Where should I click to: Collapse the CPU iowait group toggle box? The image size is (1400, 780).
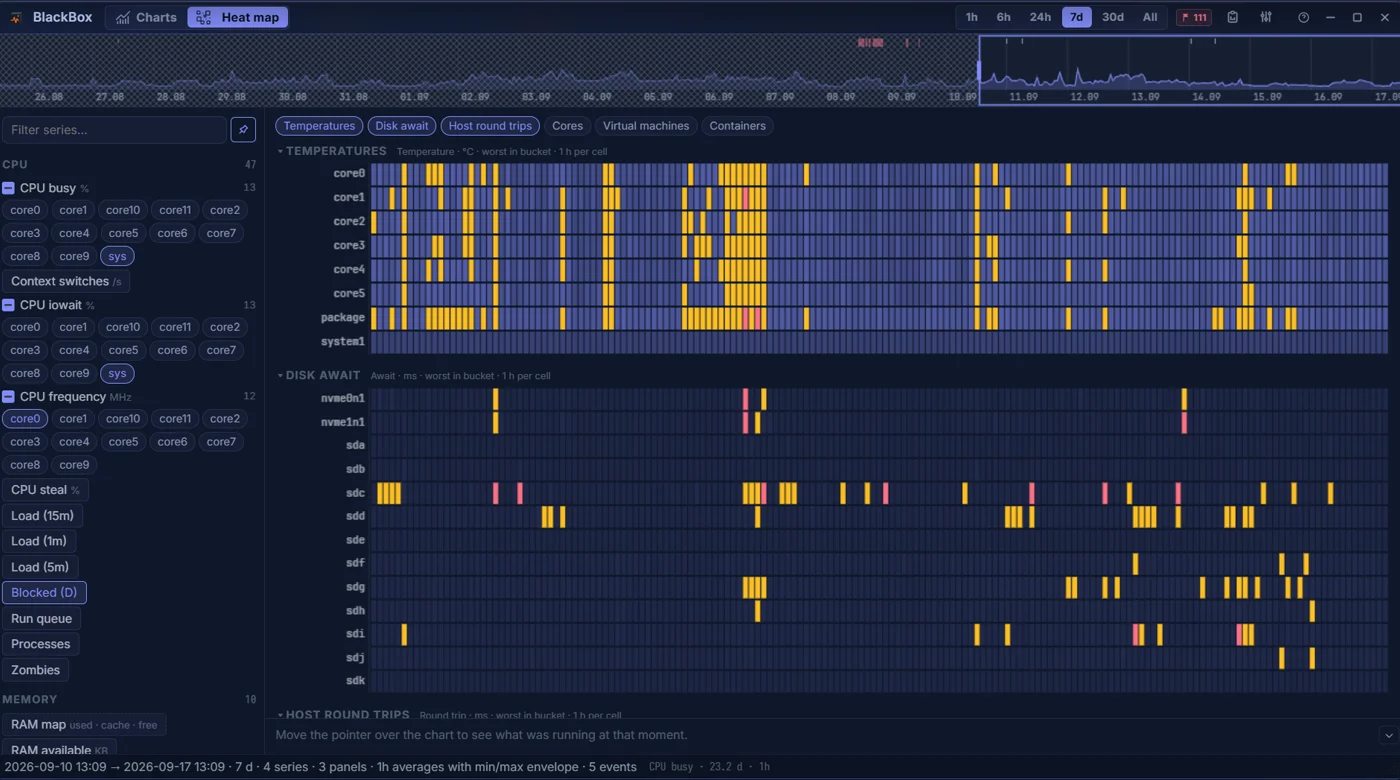tap(8, 305)
